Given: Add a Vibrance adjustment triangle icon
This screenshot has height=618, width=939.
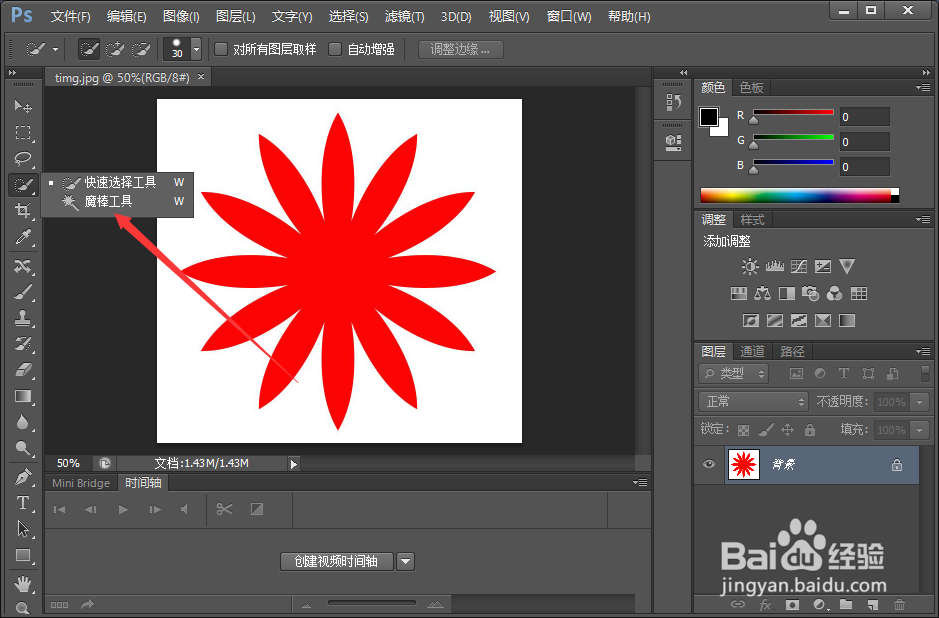Looking at the screenshot, I should 847,266.
